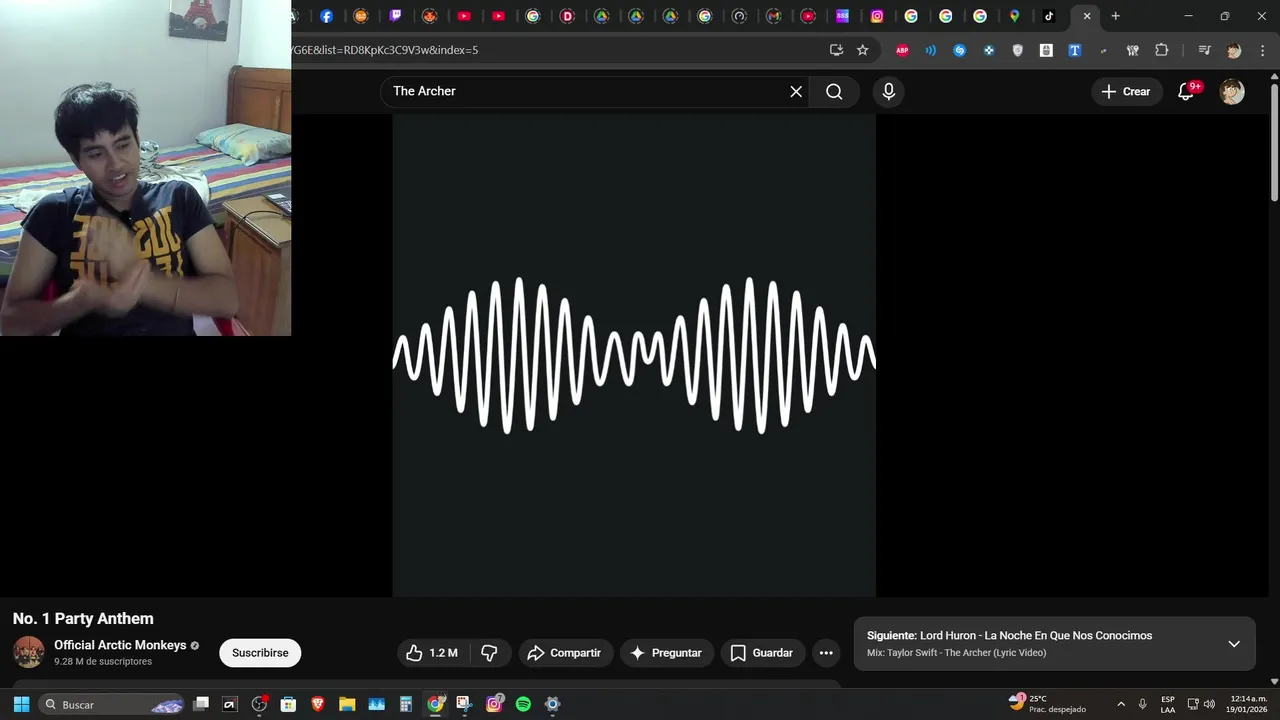Open Settings gear from the taskbar
The height and width of the screenshot is (720, 1280).
coord(552,704)
